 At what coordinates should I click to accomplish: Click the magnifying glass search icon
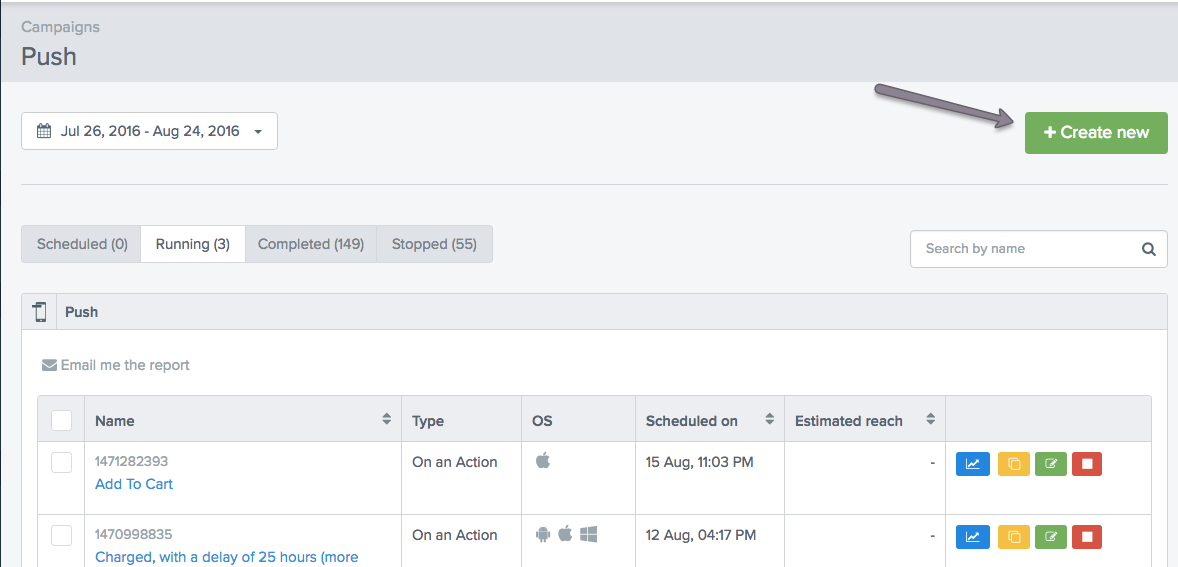coord(1149,249)
